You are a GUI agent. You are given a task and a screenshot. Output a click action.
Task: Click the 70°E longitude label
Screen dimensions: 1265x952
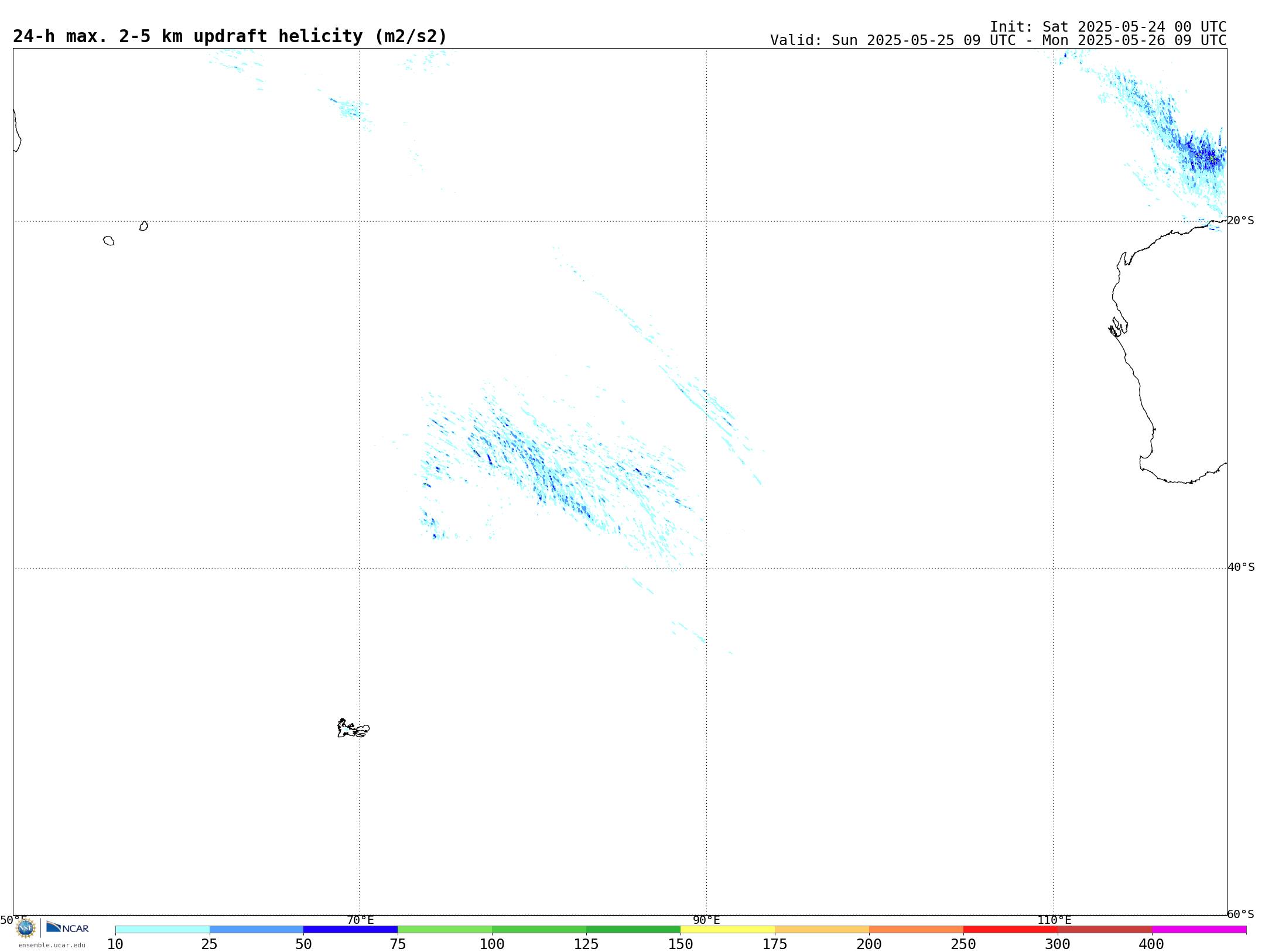pyautogui.click(x=360, y=920)
